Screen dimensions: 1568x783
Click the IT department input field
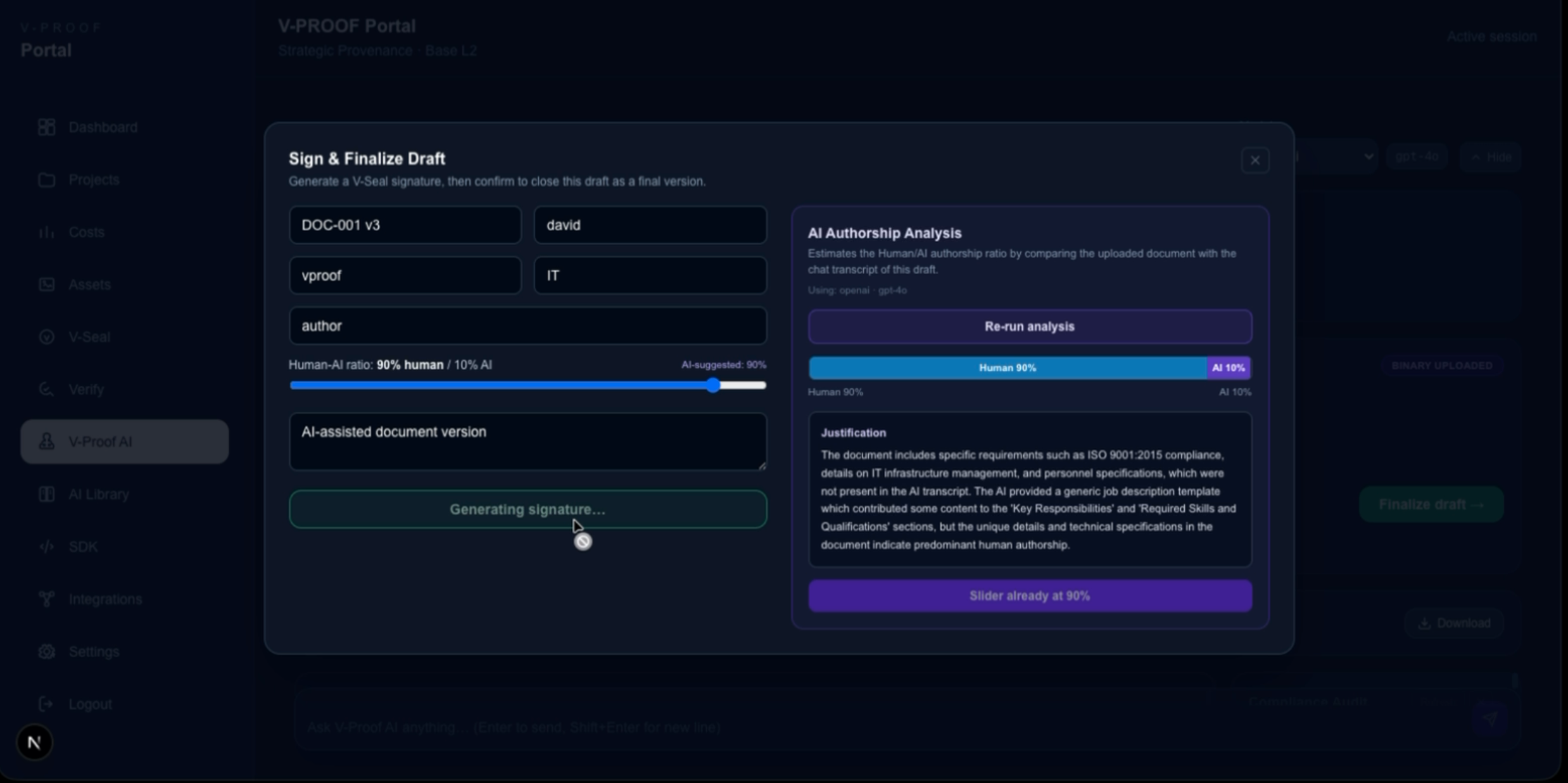click(x=650, y=276)
